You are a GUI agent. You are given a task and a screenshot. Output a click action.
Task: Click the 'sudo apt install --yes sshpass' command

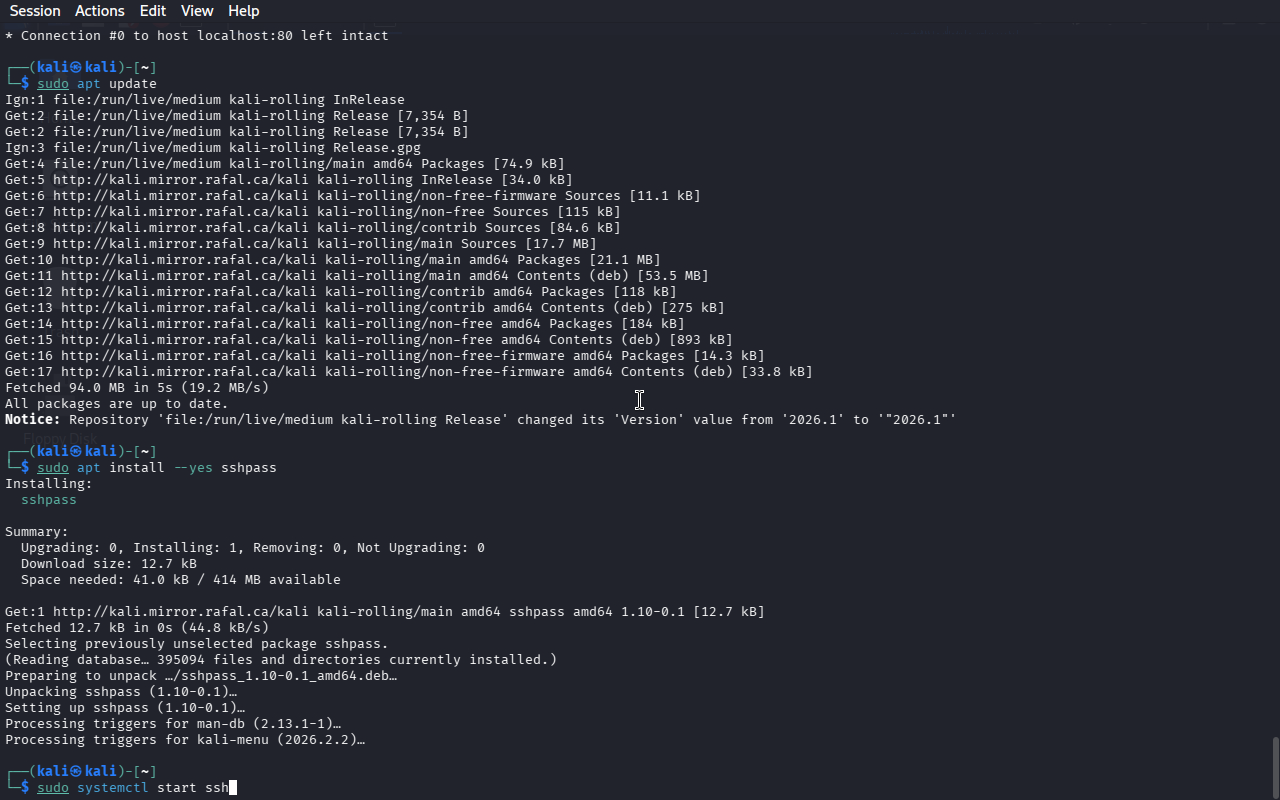157,468
